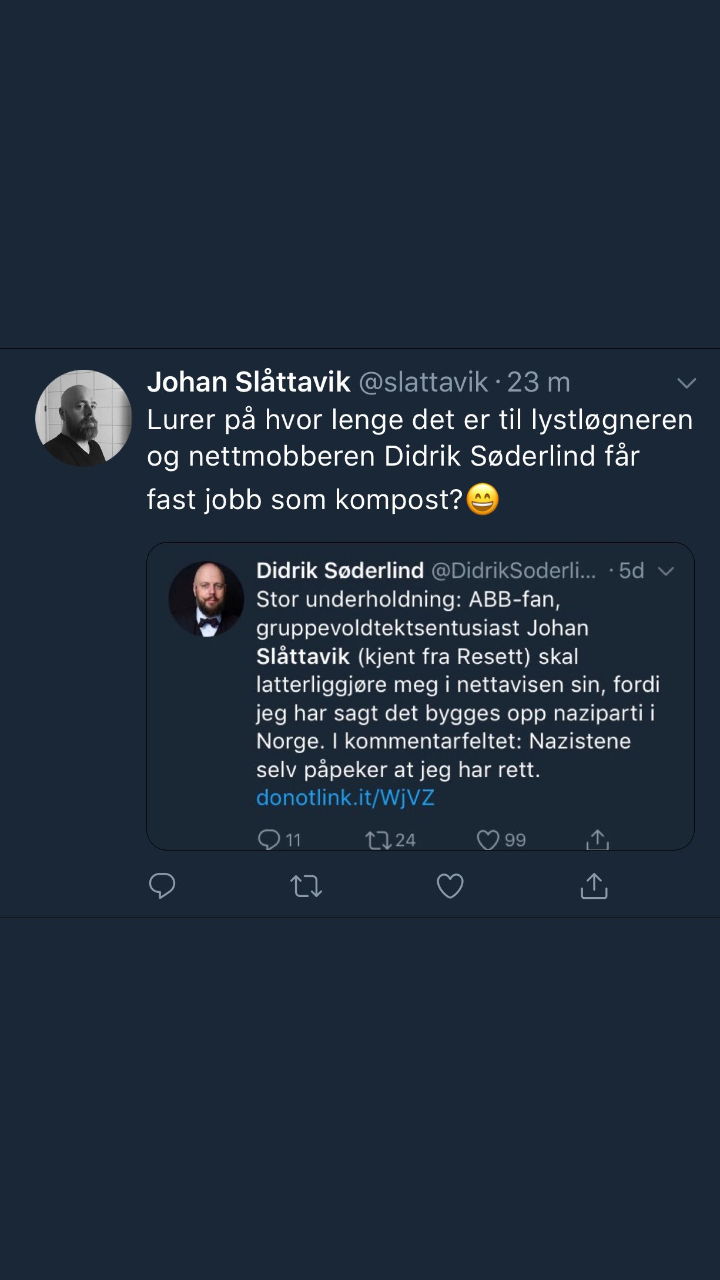The width and height of the screenshot is (720, 1280).
Task: Open the donotlink.it/WjVZ link
Action: [345, 798]
